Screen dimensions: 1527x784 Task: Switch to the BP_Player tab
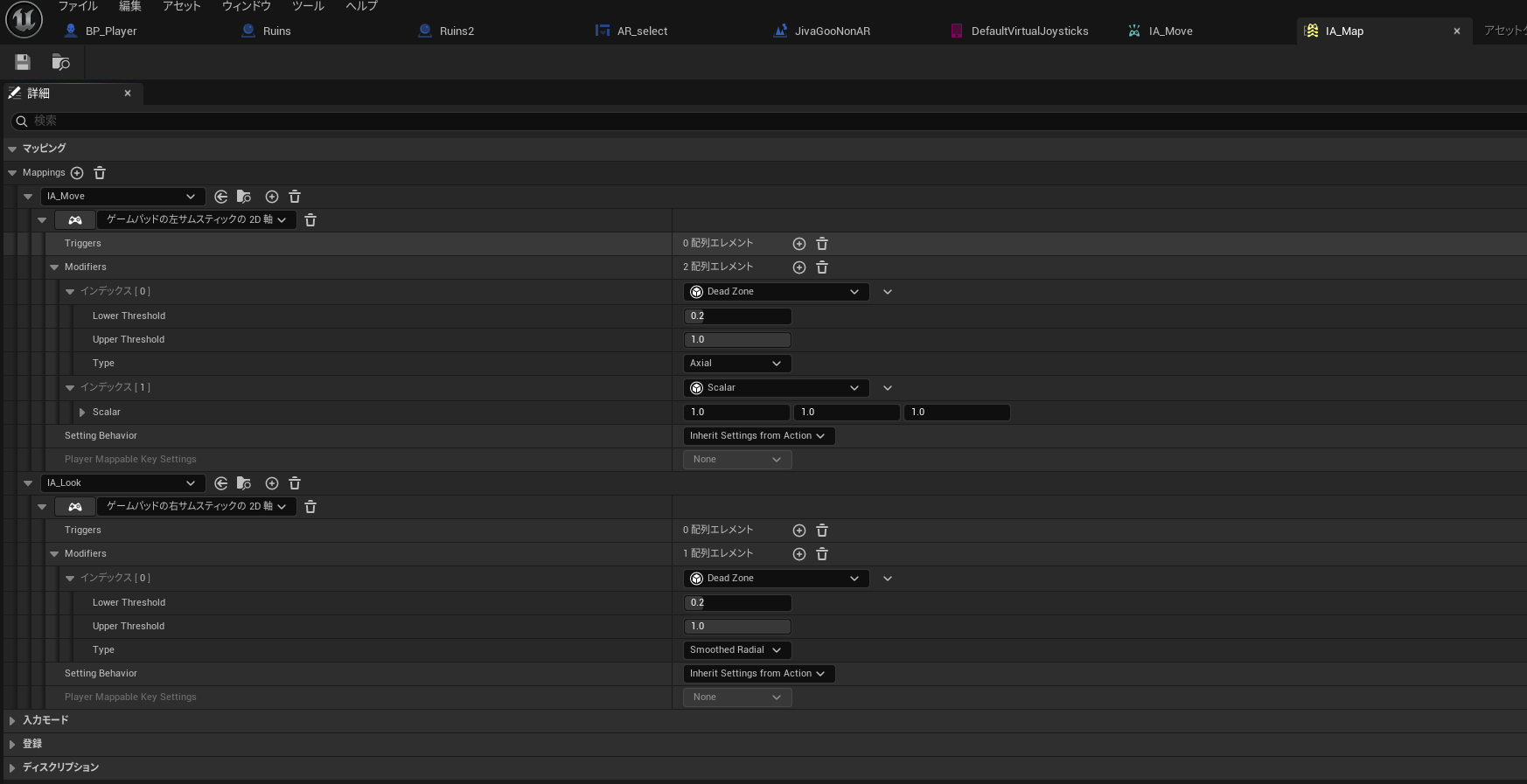[x=110, y=31]
